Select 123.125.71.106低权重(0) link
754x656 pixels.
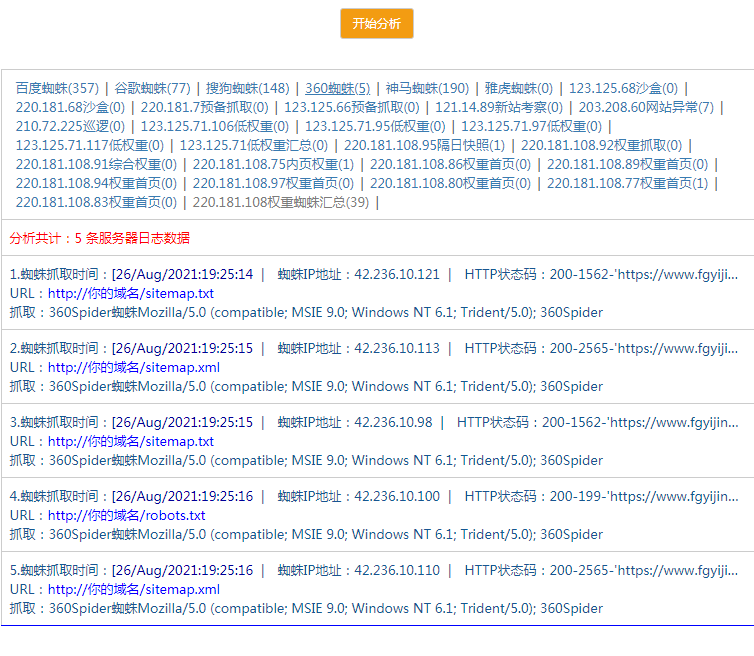point(214,126)
